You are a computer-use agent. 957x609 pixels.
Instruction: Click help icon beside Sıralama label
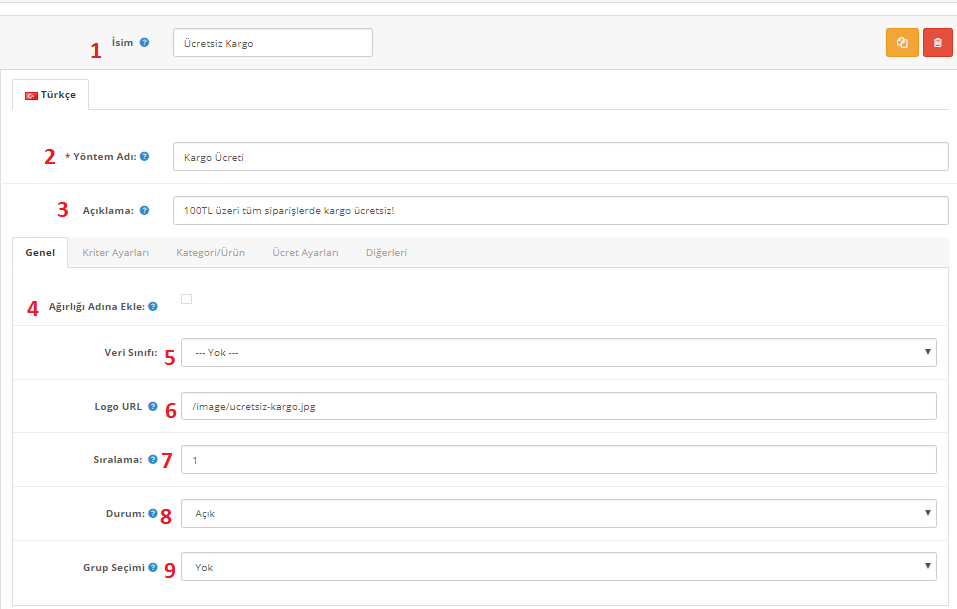[x=152, y=460]
